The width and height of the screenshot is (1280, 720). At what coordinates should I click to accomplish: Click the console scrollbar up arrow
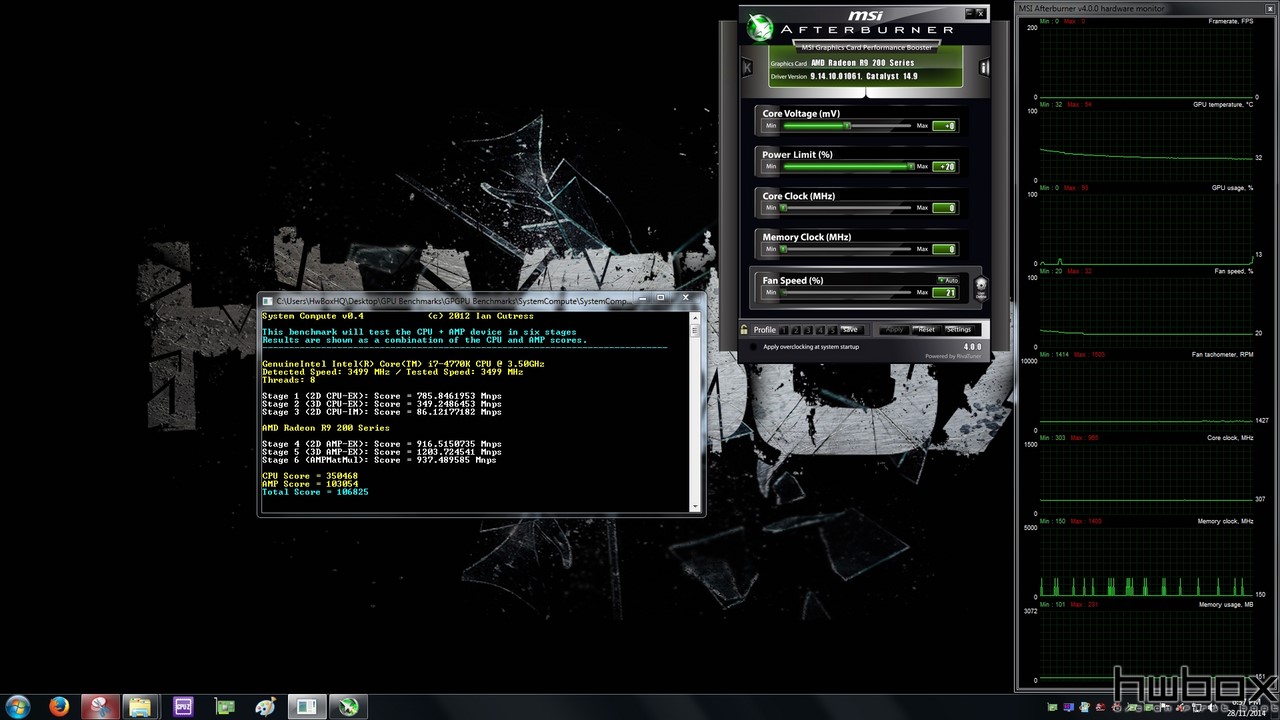pos(696,318)
